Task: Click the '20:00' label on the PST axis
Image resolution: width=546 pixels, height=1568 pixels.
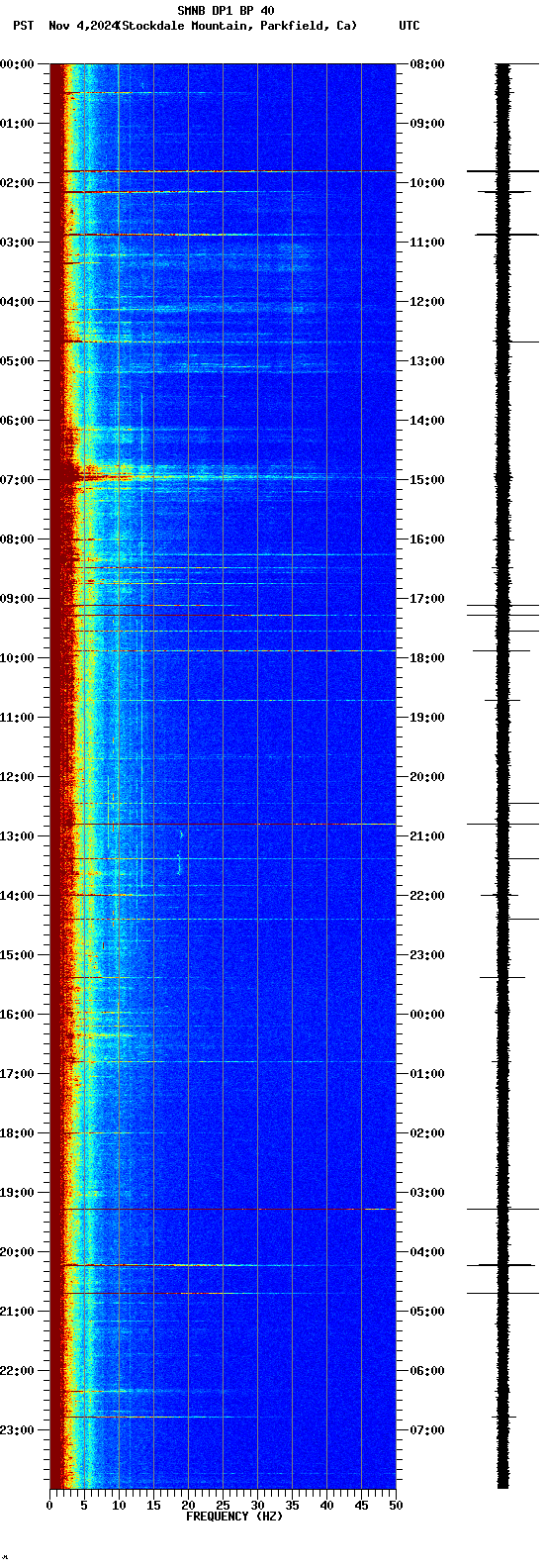Action: click(x=17, y=1252)
